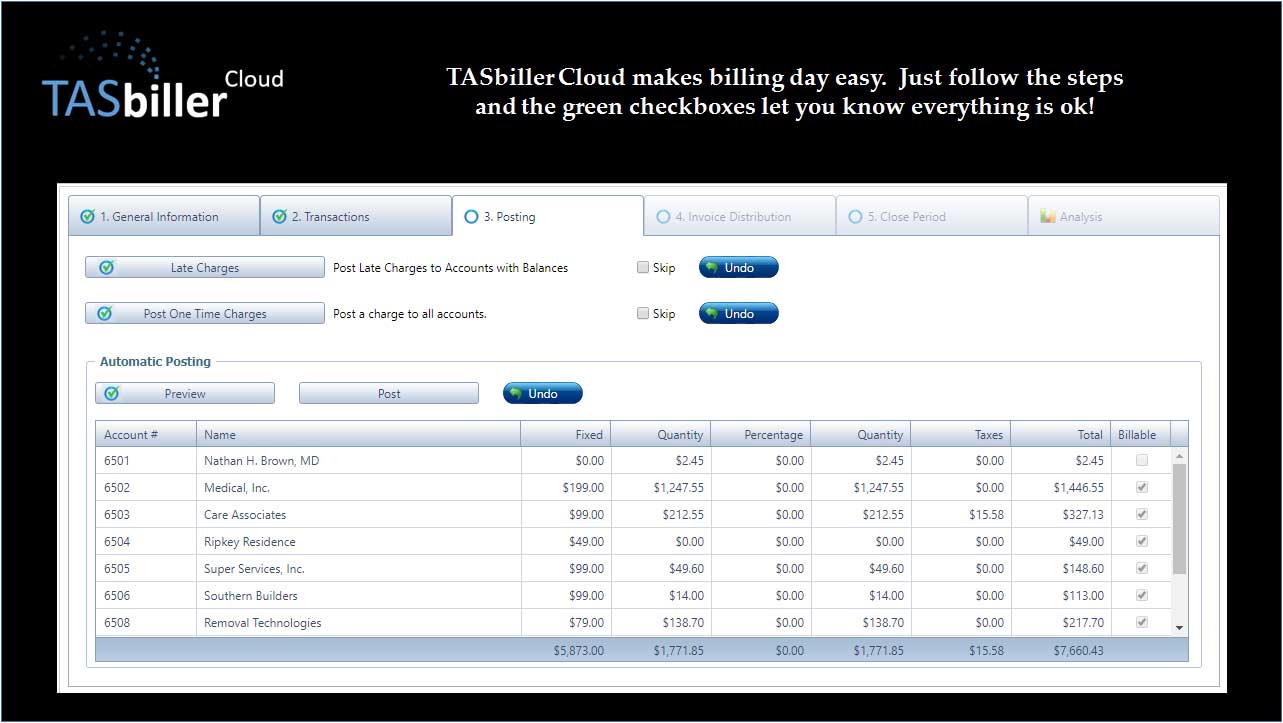Viewport: 1283px width, 723px height.
Task: Click the circle status icon on Invoice Distribution tab
Action: tap(663, 216)
